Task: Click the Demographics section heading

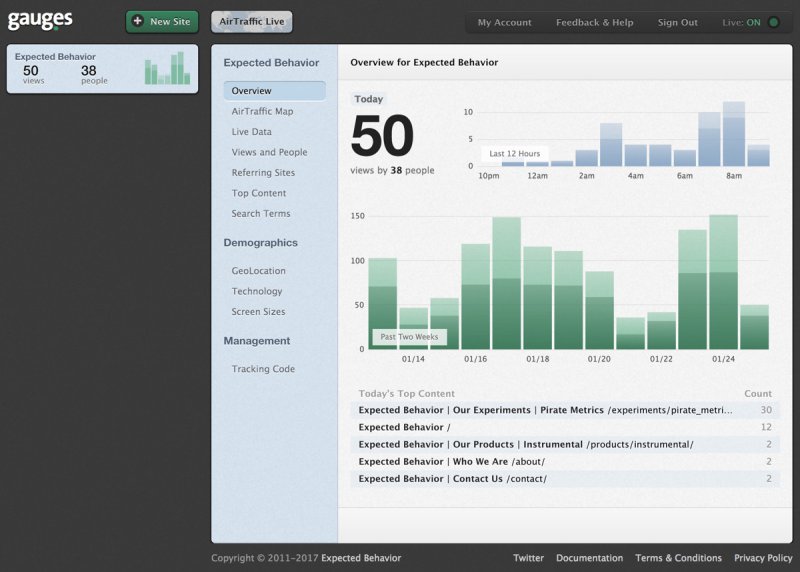Action: pyautogui.click(x=260, y=243)
